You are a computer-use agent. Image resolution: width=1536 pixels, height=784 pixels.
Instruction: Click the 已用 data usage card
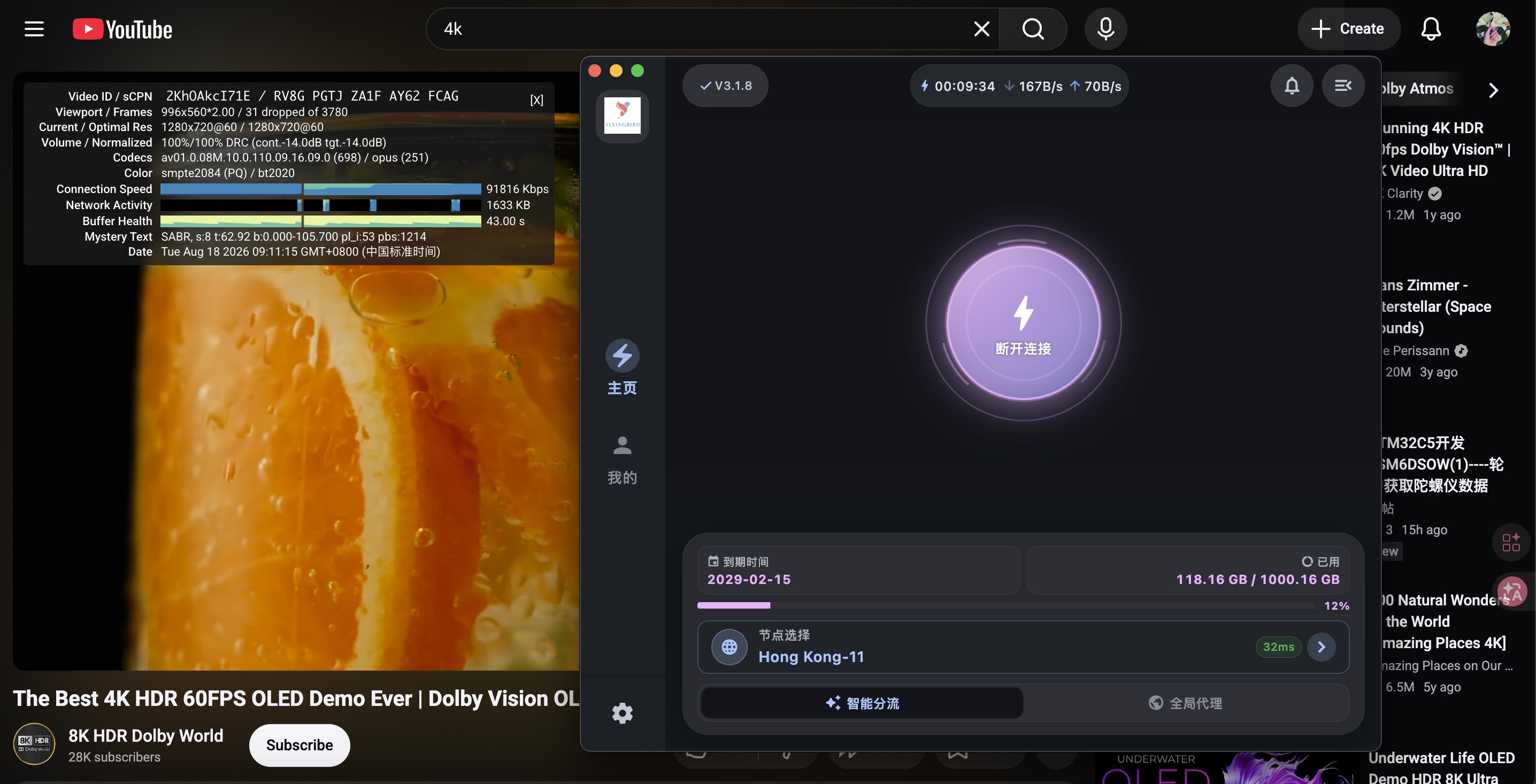[x=1188, y=570]
